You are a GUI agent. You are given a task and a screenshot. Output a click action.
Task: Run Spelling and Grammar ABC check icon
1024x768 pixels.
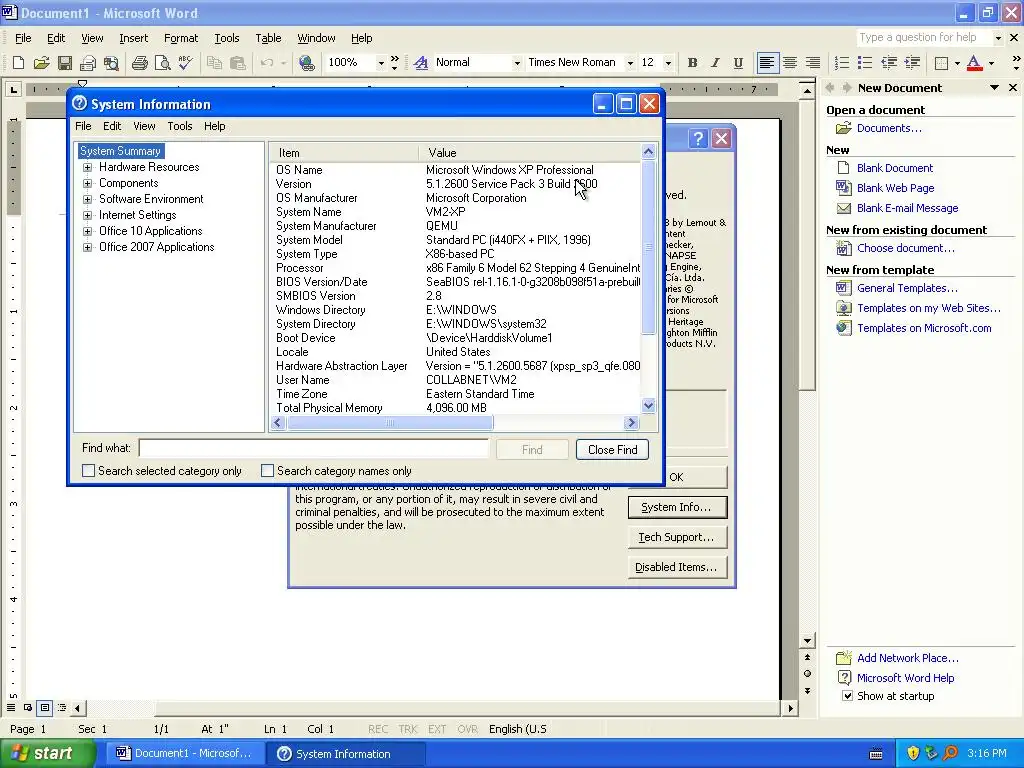(x=185, y=63)
